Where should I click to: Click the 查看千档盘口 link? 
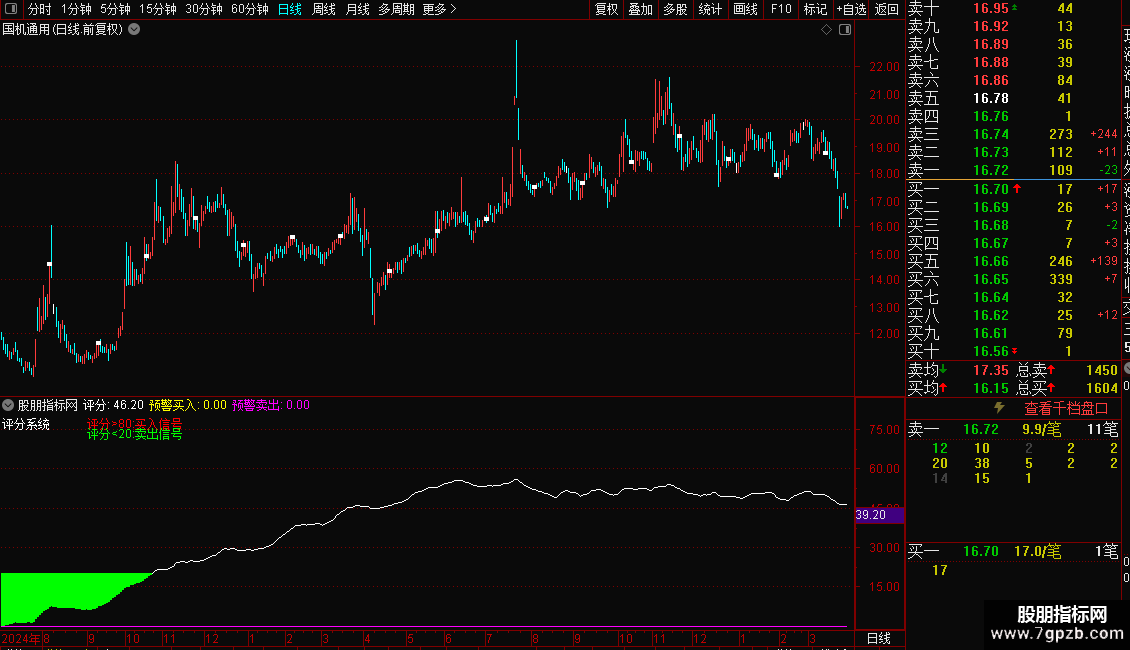click(x=1066, y=409)
